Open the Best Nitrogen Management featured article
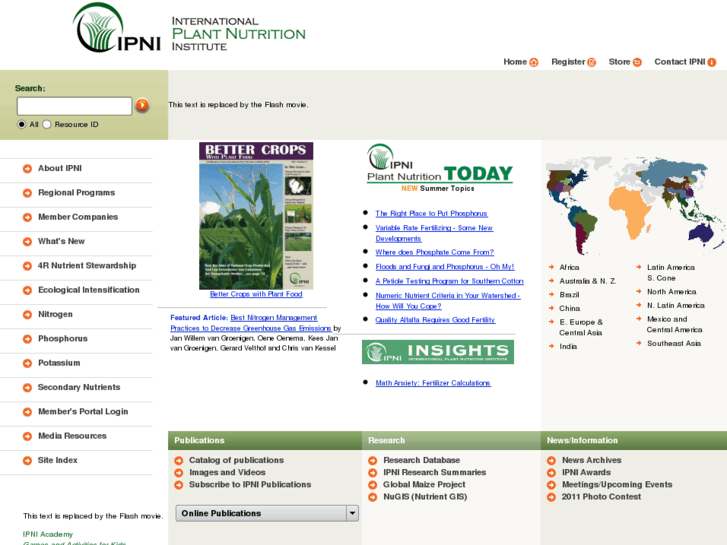This screenshot has width=727, height=545. (x=251, y=323)
